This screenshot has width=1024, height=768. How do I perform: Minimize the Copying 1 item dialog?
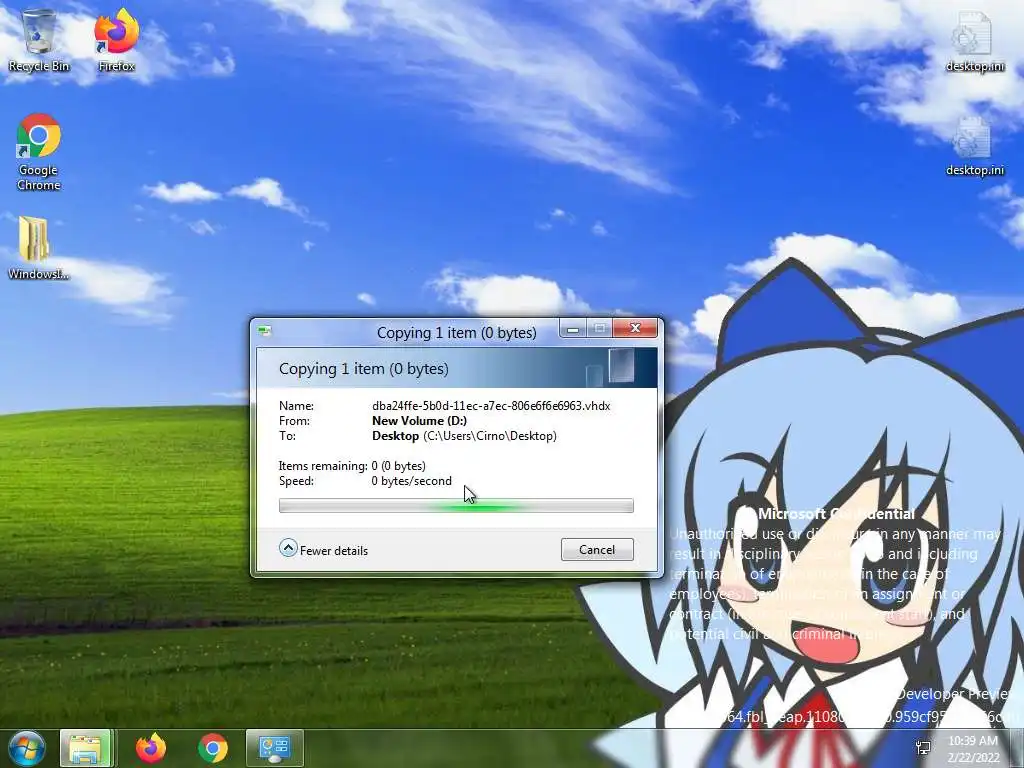pyautogui.click(x=573, y=328)
